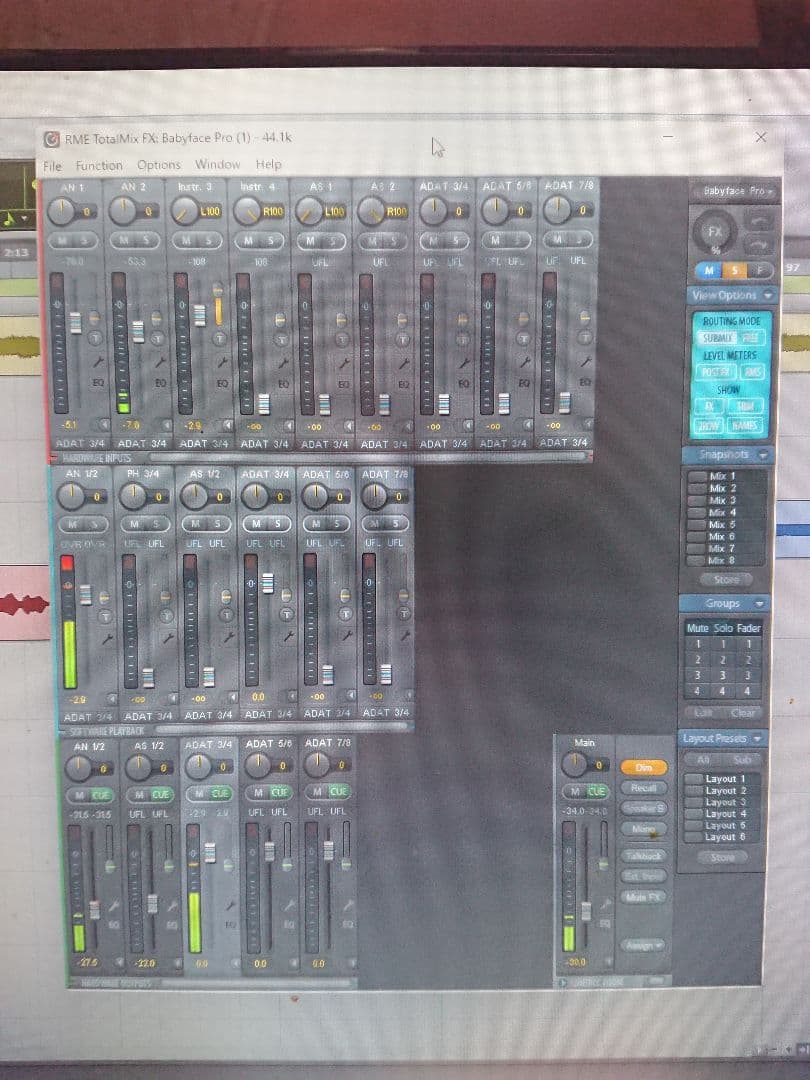Open the Options menu
Image resolution: width=810 pixels, height=1080 pixels.
pyautogui.click(x=158, y=165)
